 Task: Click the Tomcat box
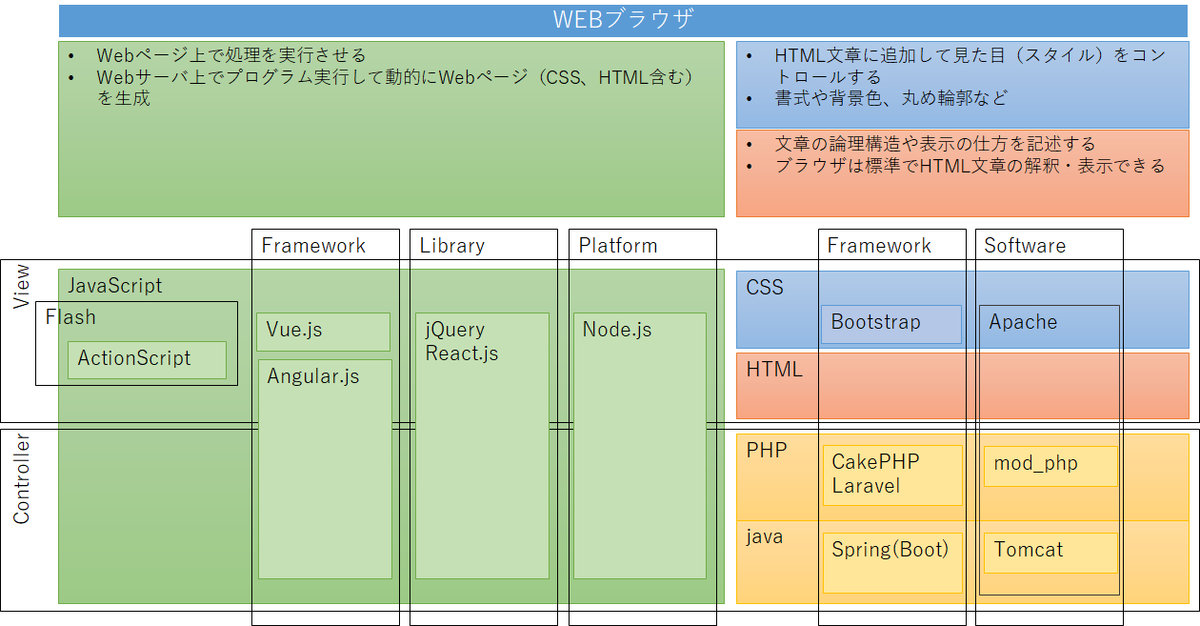[1050, 553]
